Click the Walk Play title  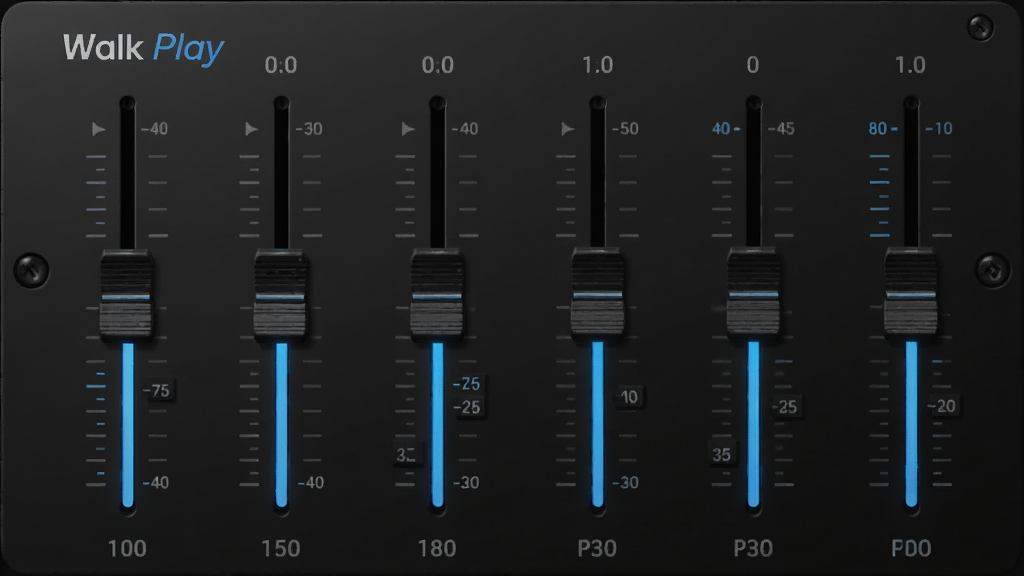click(143, 48)
